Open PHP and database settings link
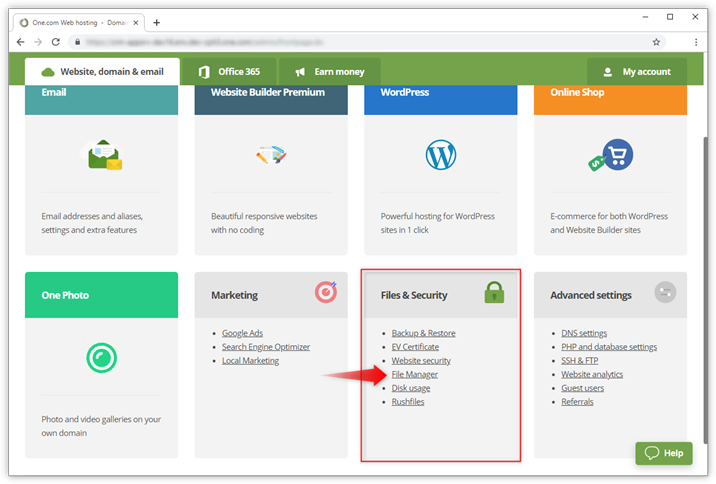716x484 pixels. 609,347
